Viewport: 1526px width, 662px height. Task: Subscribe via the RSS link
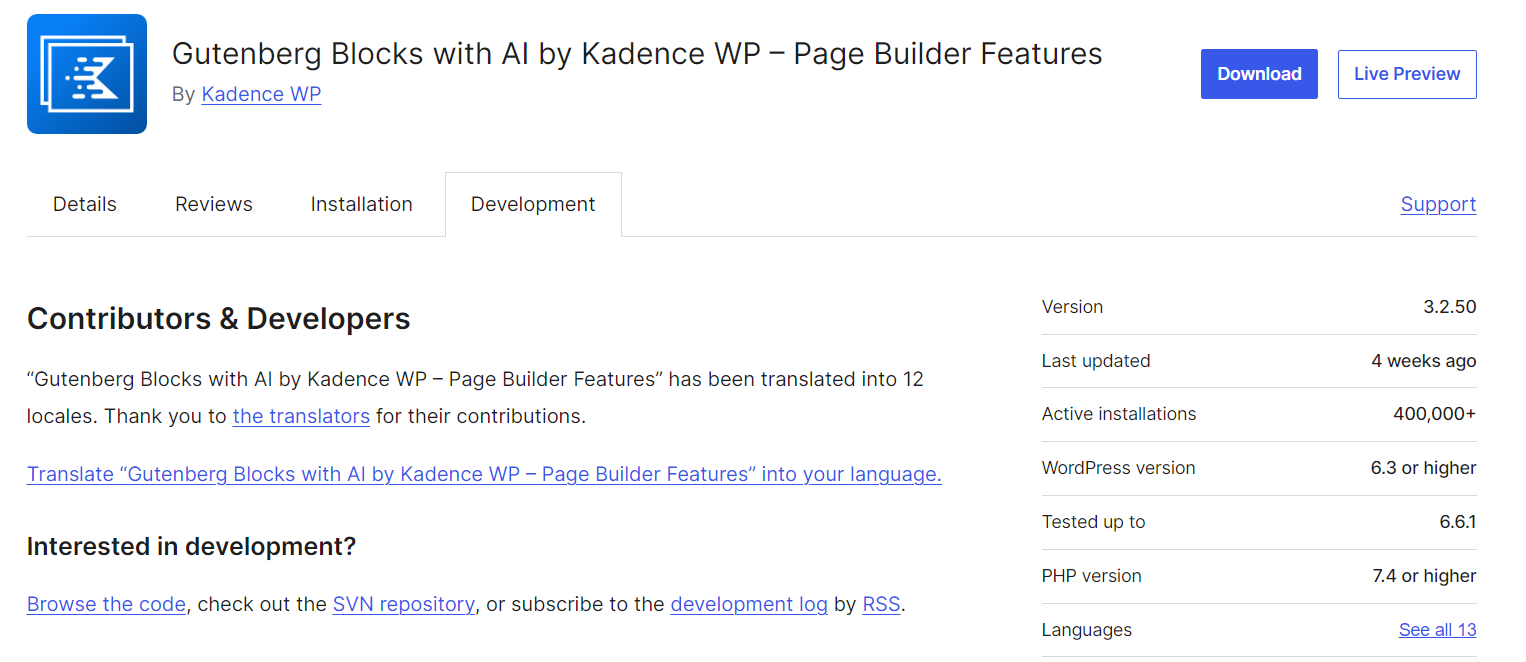pyautogui.click(x=881, y=604)
